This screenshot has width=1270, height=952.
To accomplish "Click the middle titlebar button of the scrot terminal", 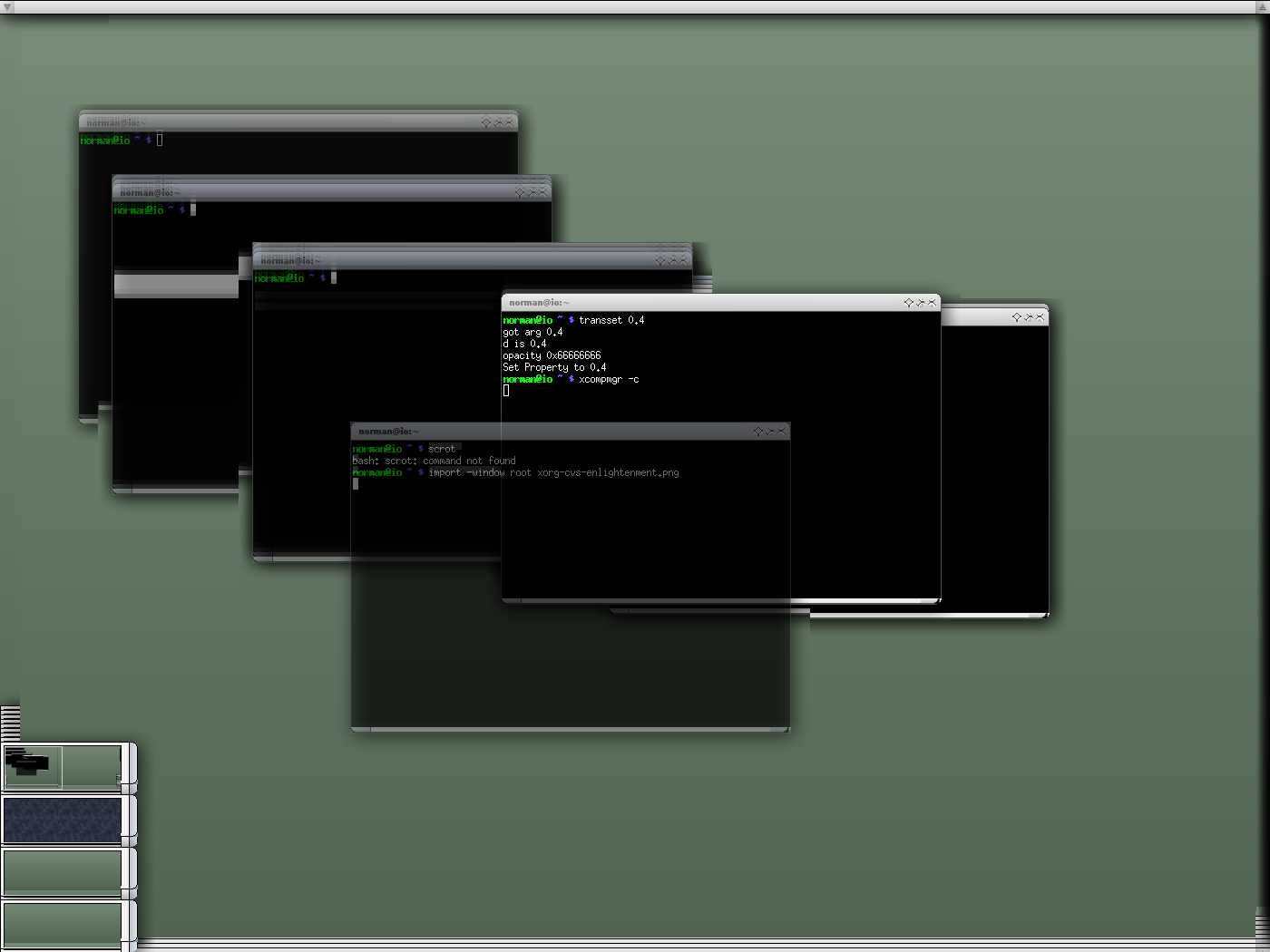I will coord(769,432).
